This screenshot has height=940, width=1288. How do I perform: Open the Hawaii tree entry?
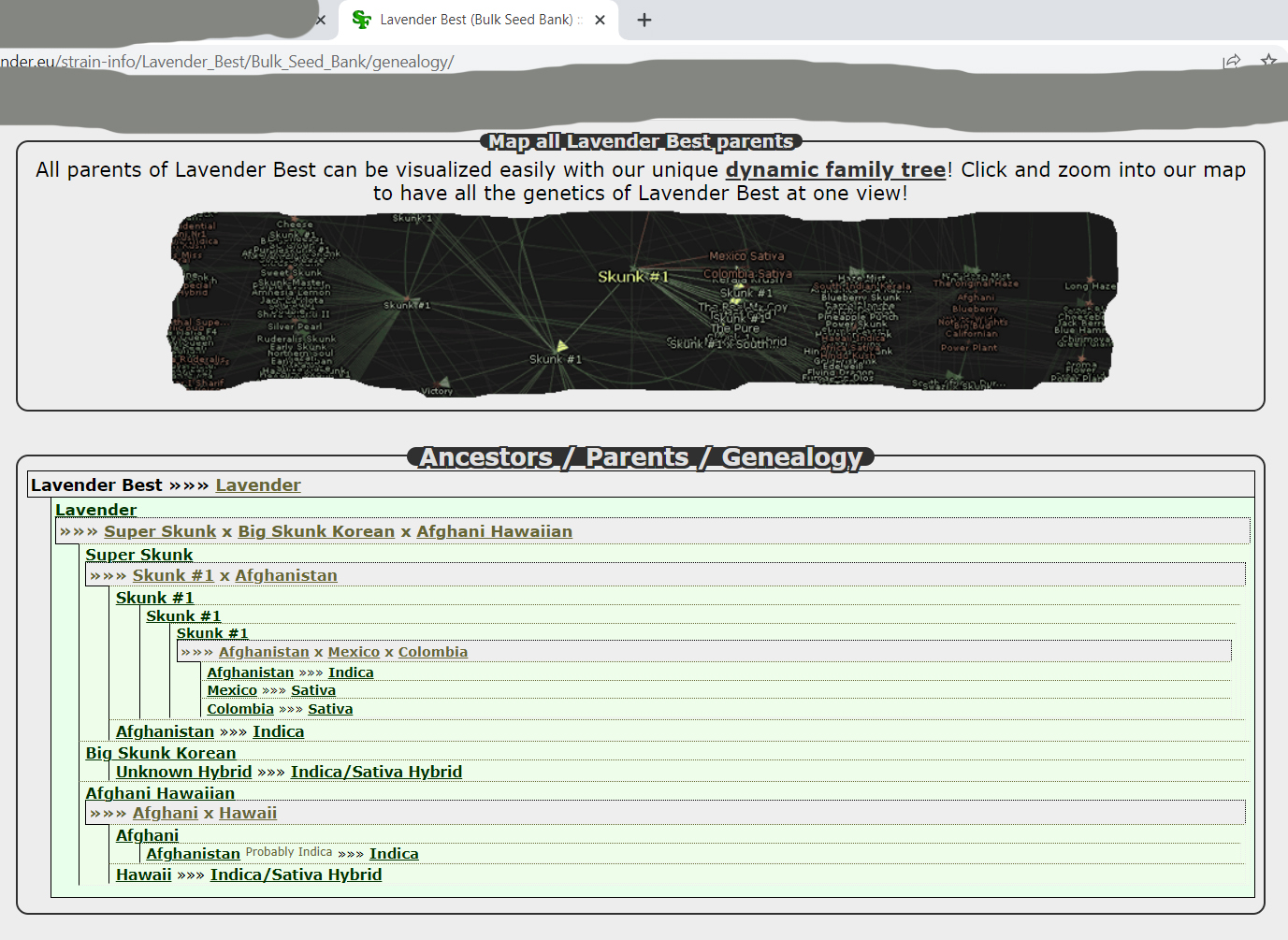point(144,875)
